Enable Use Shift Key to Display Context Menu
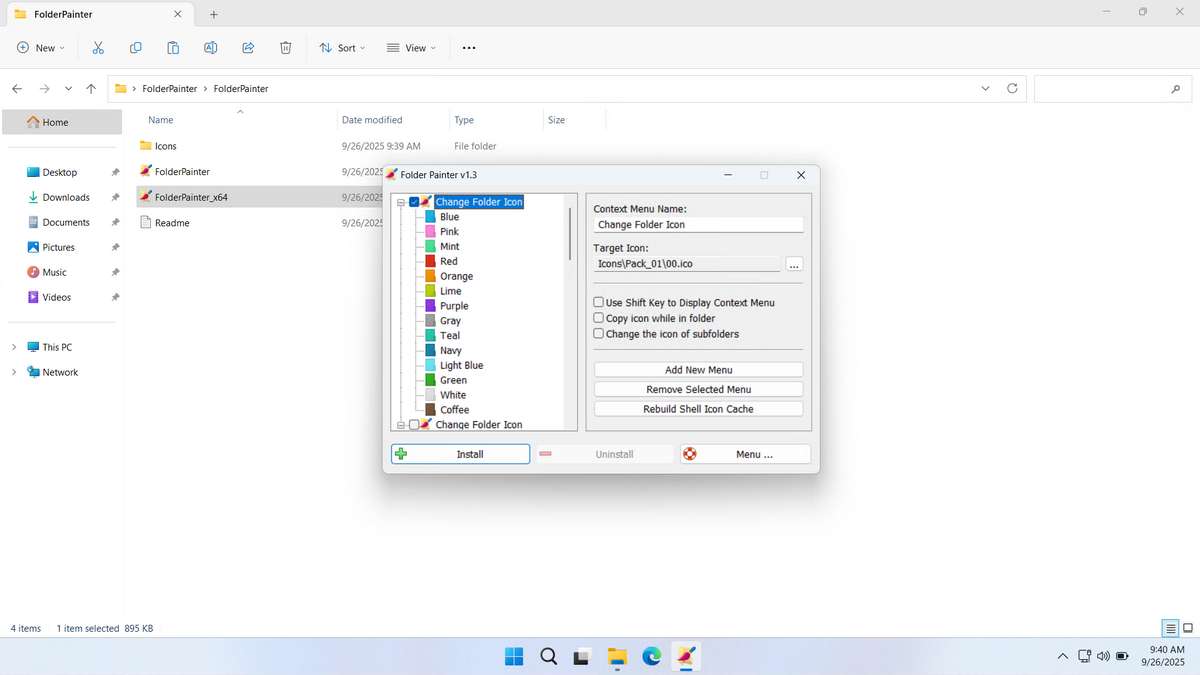Screen dimensions: 1200x675 599,302
